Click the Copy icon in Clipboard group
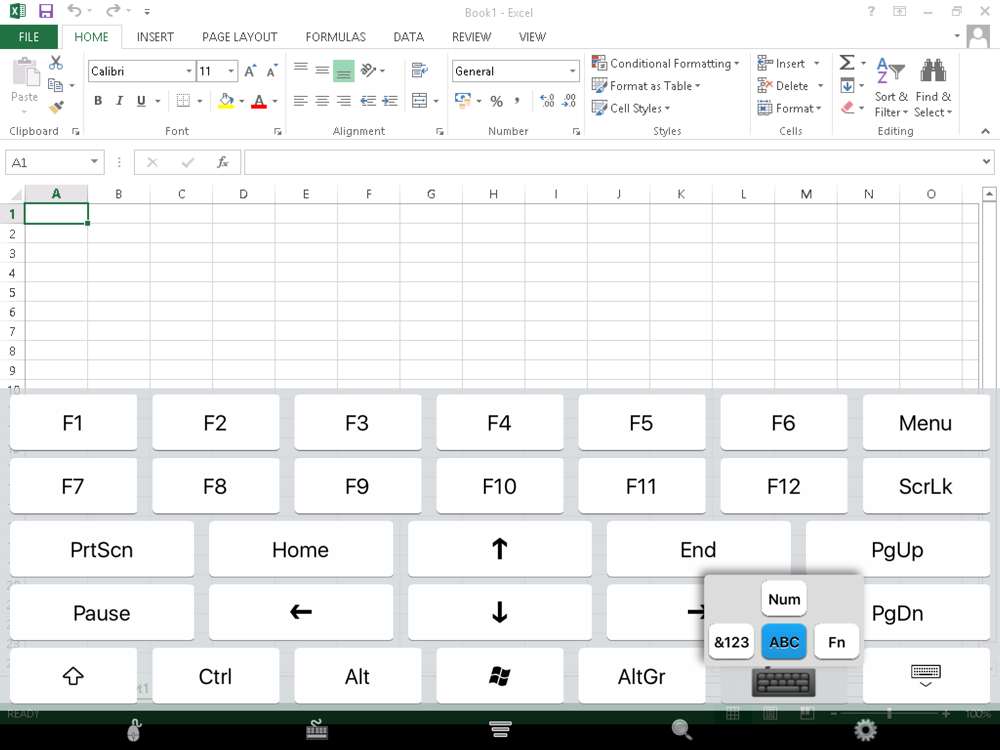 (55, 85)
